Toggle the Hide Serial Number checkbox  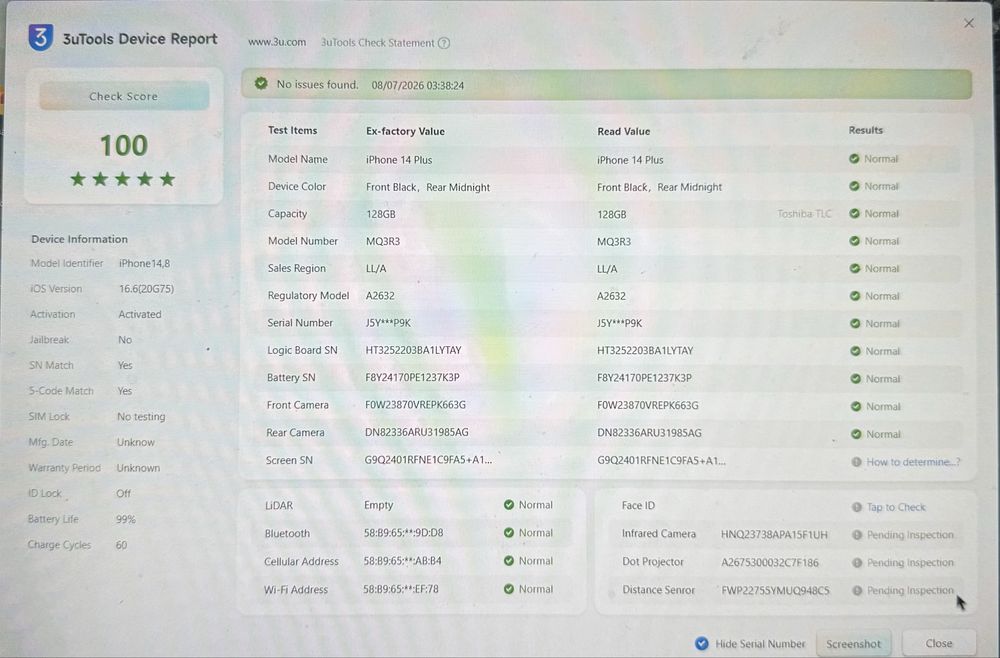click(x=702, y=643)
